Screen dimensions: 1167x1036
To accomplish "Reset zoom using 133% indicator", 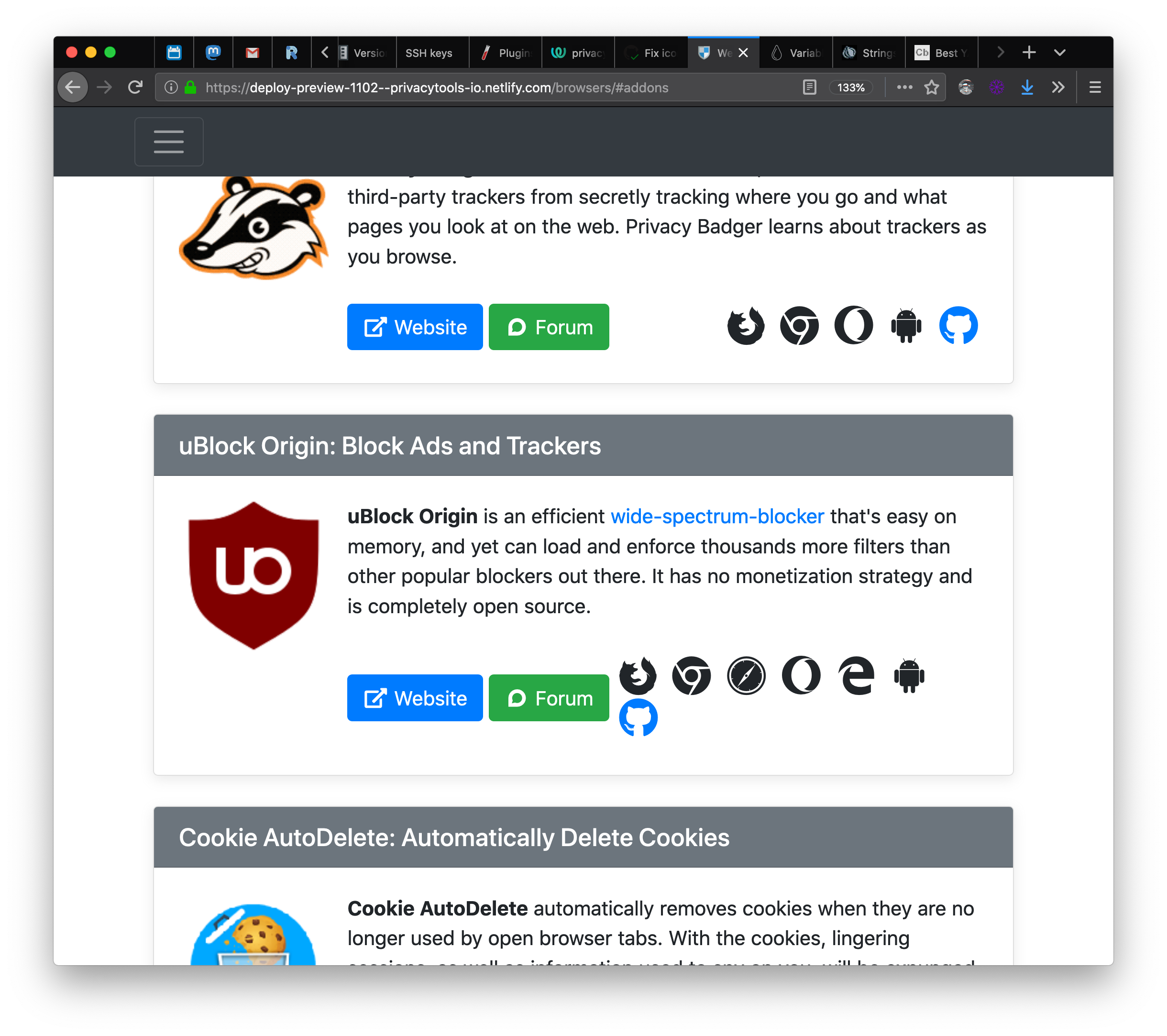I will pyautogui.click(x=851, y=88).
